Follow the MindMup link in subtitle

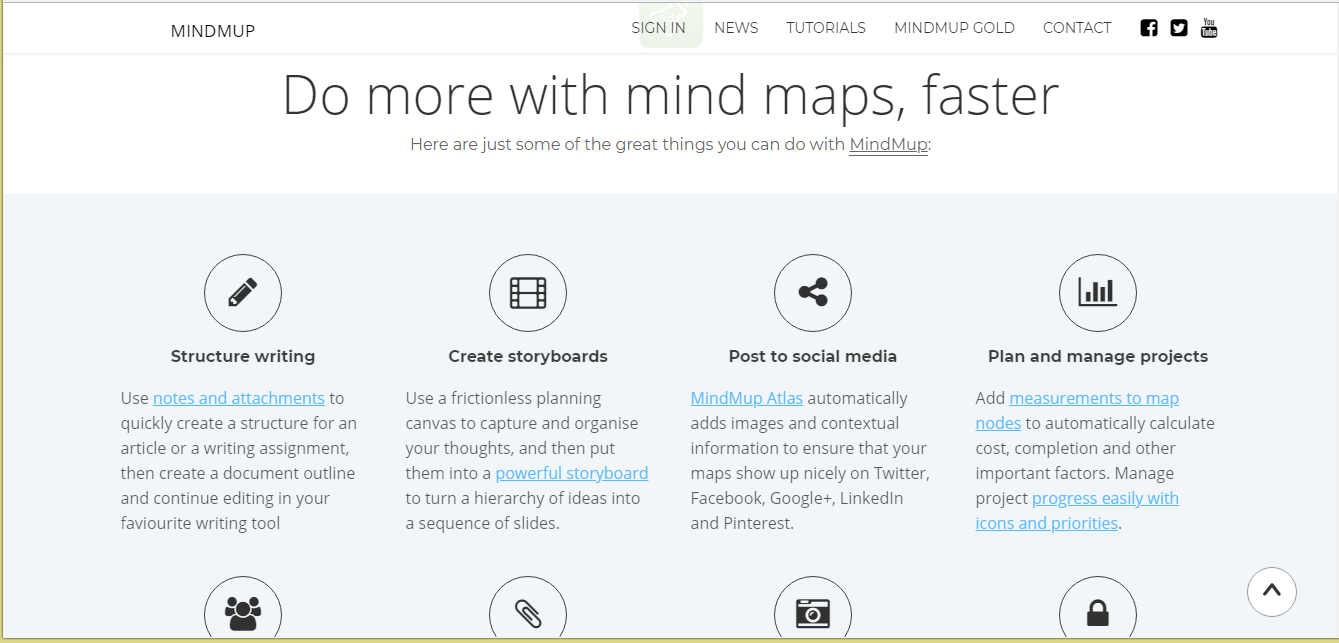click(888, 144)
